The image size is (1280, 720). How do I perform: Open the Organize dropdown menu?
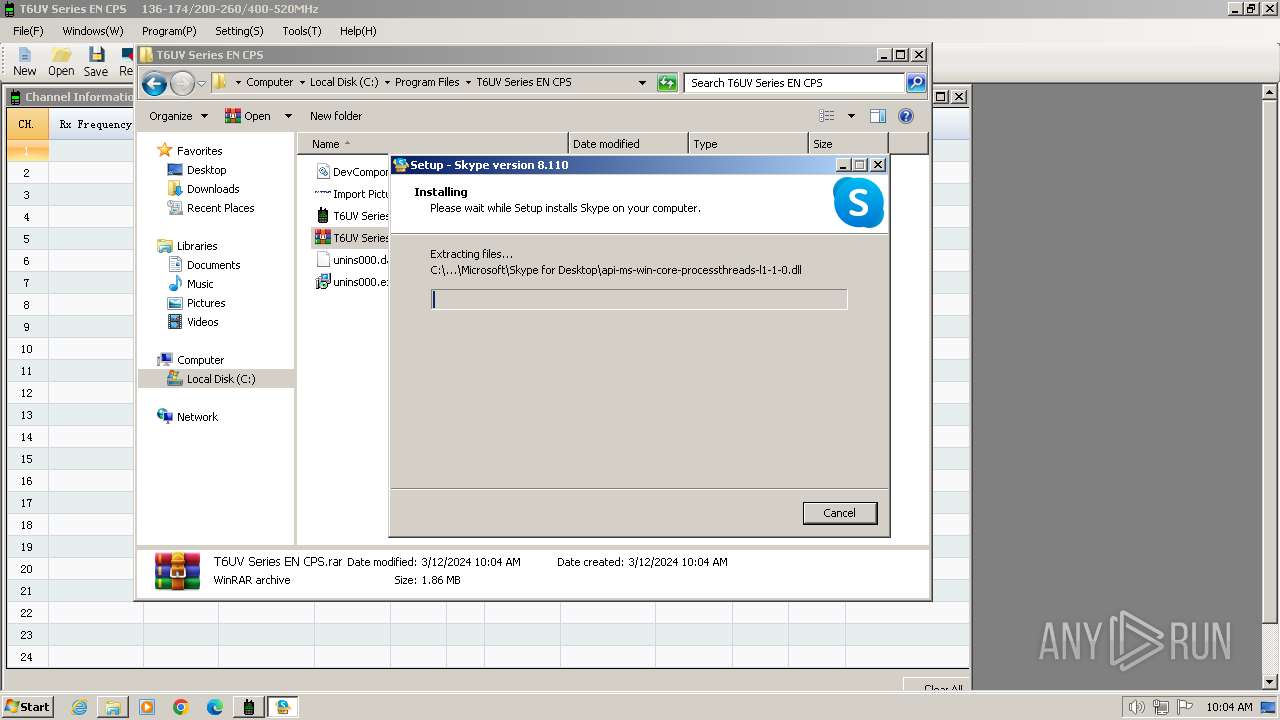178,116
